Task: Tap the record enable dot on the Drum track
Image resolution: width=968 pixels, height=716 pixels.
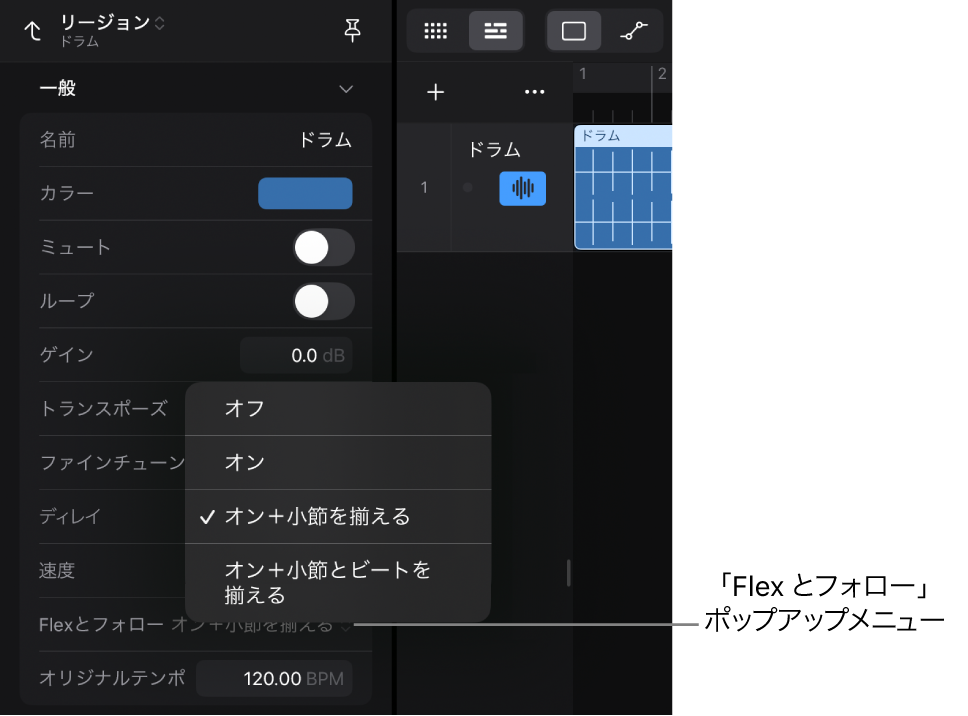Action: (x=465, y=187)
